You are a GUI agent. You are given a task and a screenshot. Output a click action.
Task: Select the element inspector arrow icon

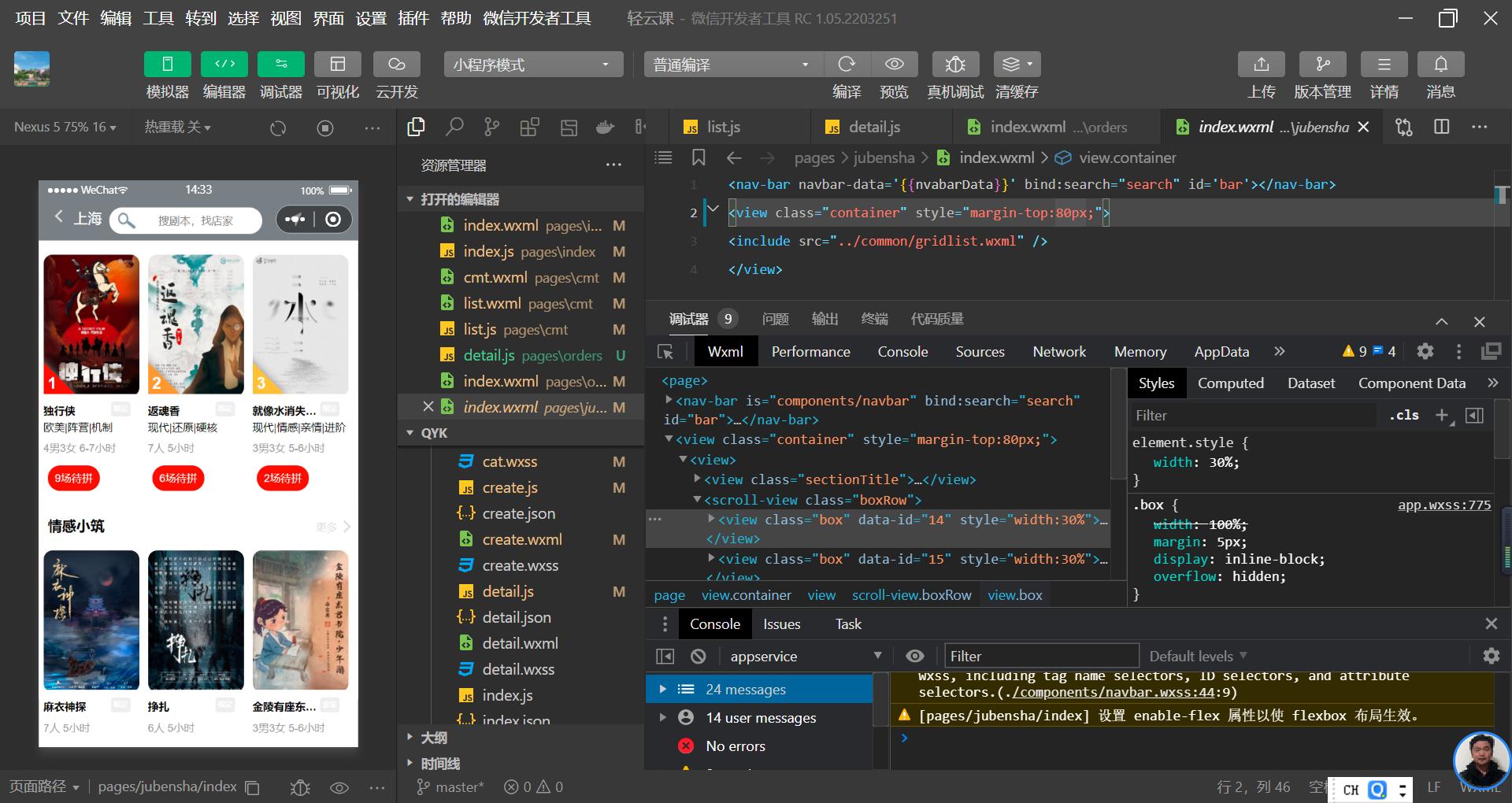[x=665, y=352]
